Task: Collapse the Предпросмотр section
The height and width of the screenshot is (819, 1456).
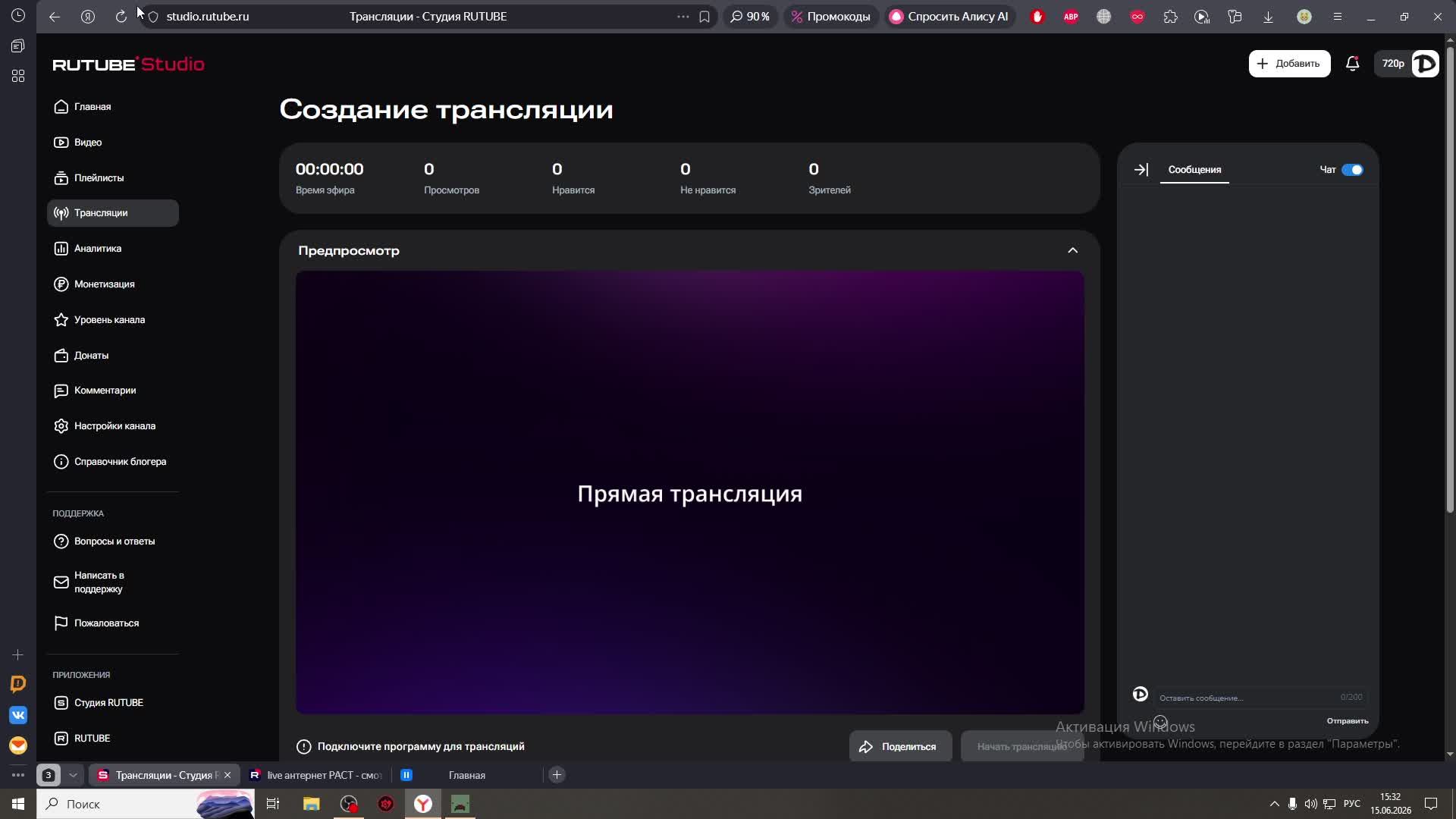Action: tap(1072, 250)
